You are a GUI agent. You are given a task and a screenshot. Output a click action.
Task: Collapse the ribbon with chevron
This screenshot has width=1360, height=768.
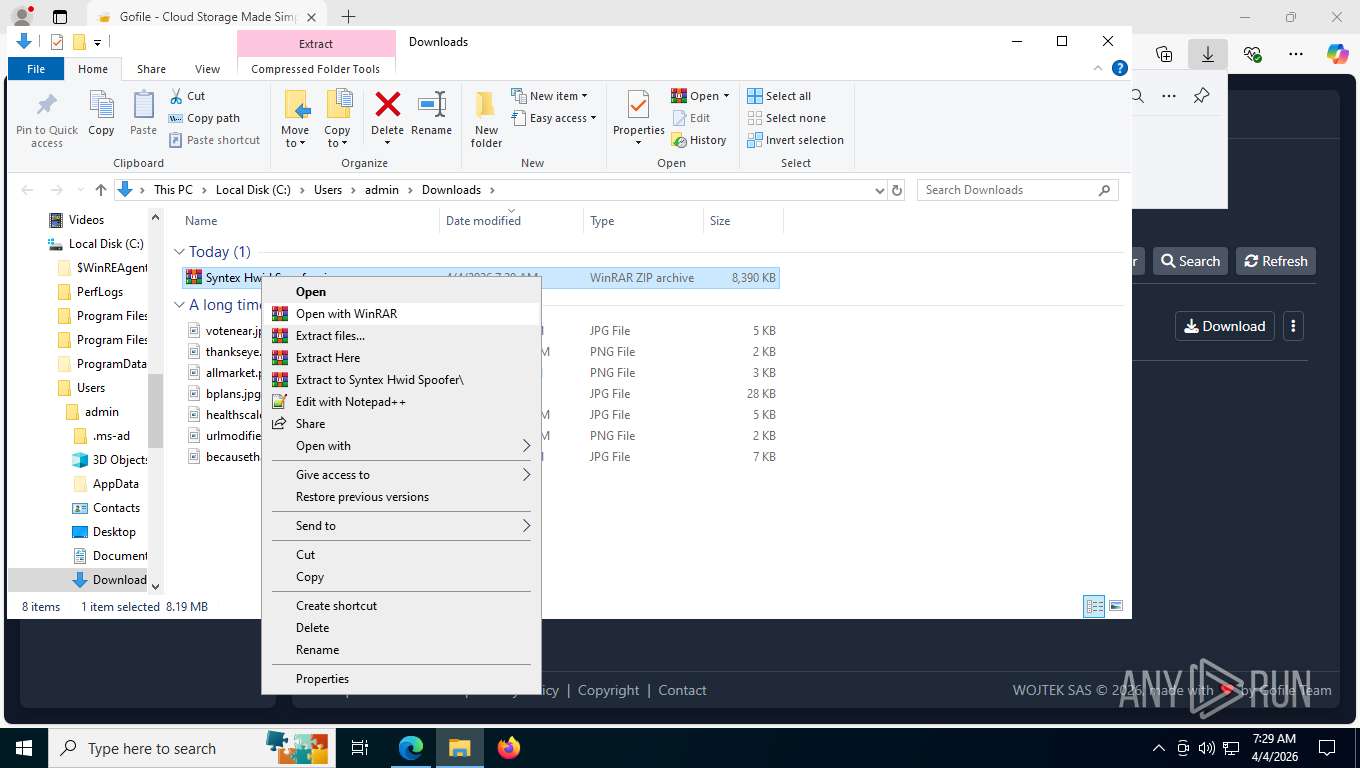(x=1100, y=69)
